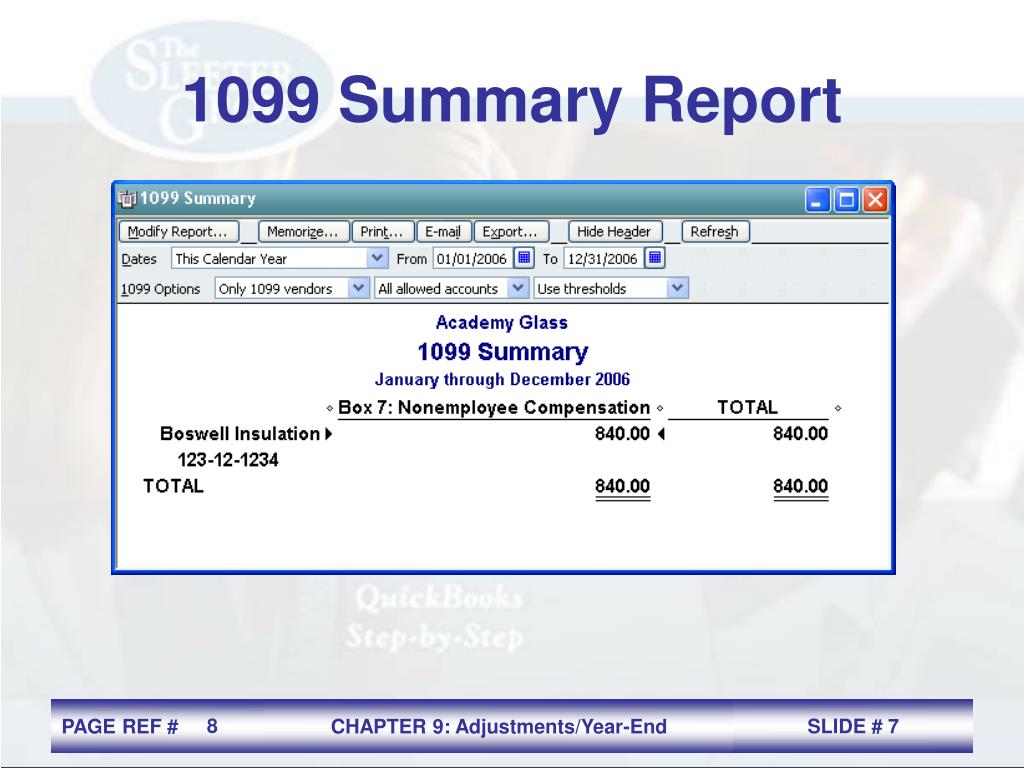Minimize the 1099 Summary window
This screenshot has height=768, width=1024.
817,199
